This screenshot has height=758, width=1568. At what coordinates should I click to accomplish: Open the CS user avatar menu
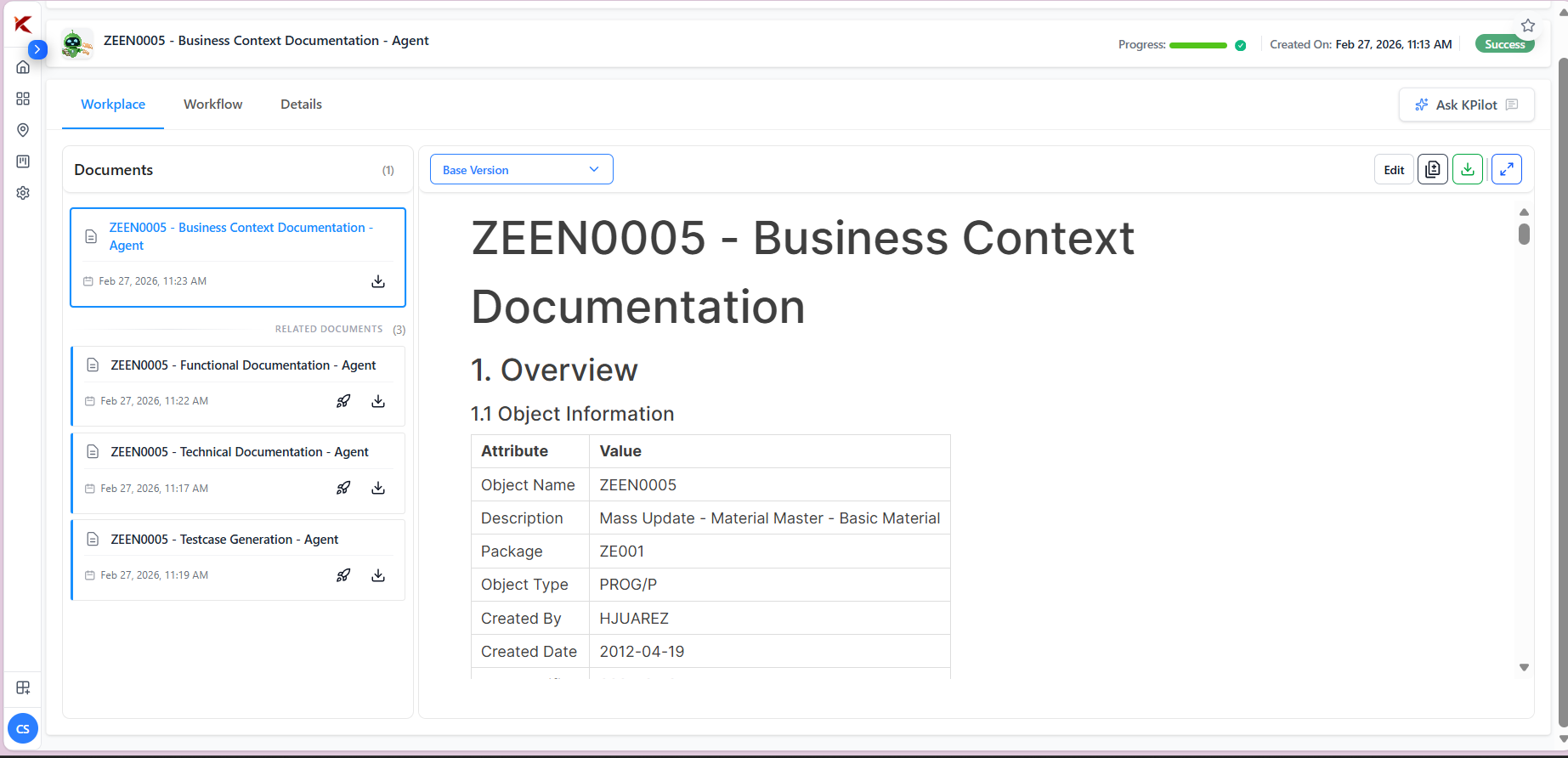tap(23, 729)
